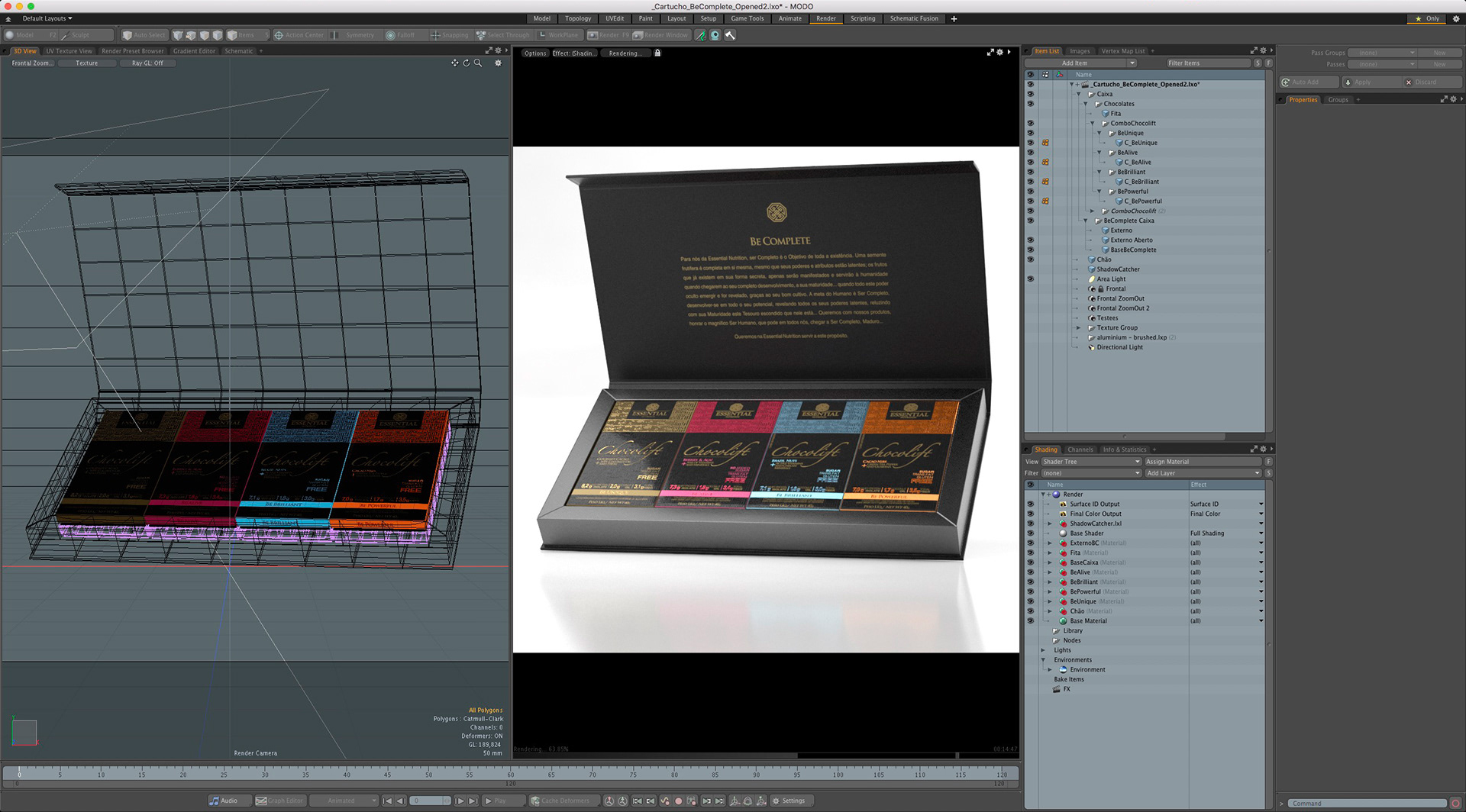The width and height of the screenshot is (1466, 812).
Task: Step forward one frame
Action: click(x=460, y=801)
